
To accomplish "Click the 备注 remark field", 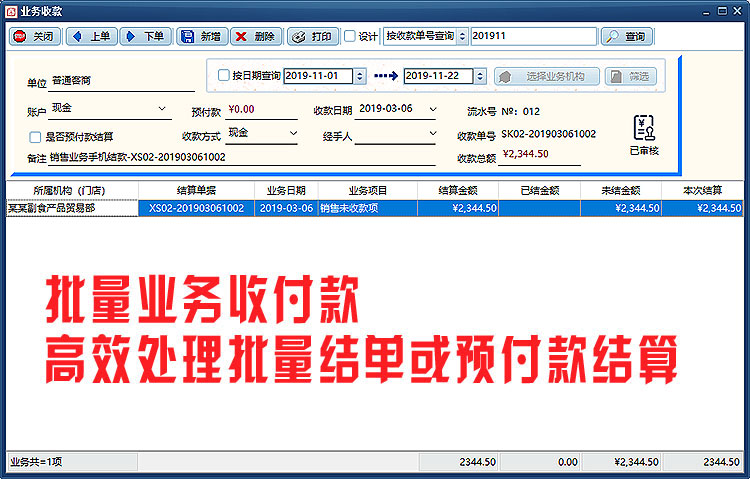I will (x=242, y=157).
